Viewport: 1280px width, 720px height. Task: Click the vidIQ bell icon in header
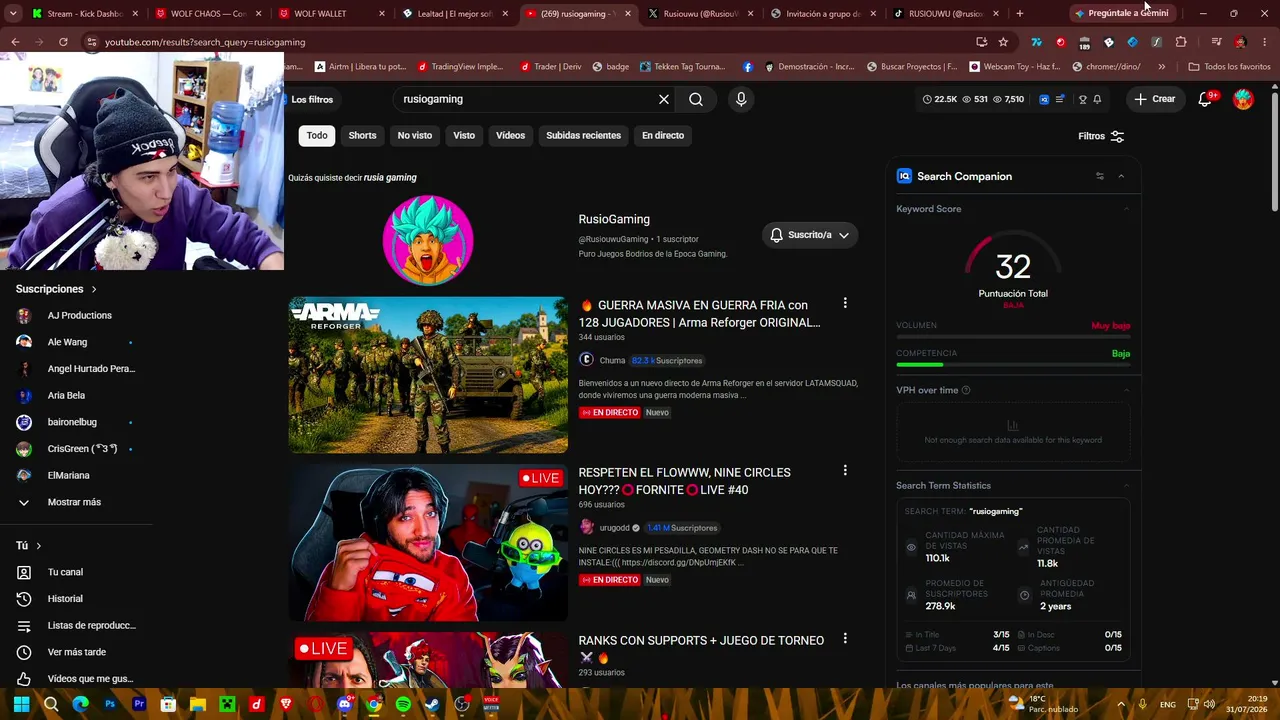point(1097,99)
